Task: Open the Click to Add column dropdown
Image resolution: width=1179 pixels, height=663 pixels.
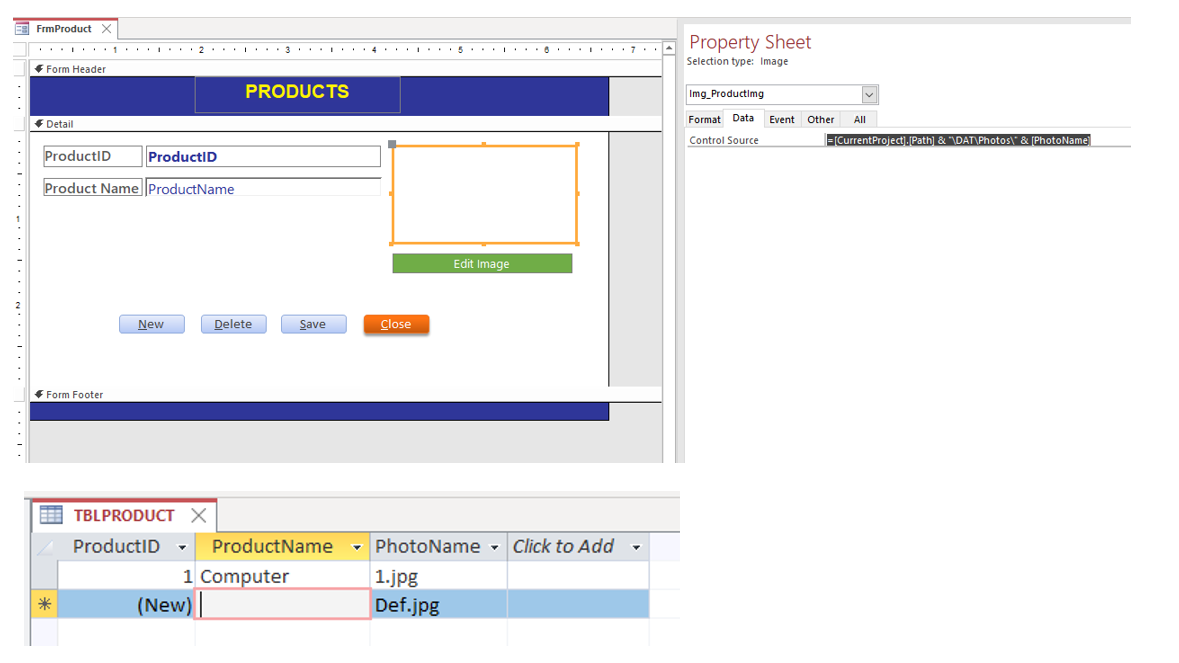Action: pos(636,547)
